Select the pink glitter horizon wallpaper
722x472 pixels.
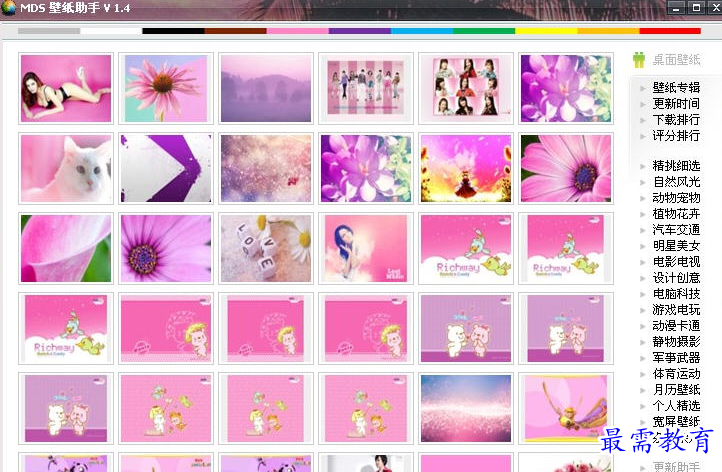[466, 408]
